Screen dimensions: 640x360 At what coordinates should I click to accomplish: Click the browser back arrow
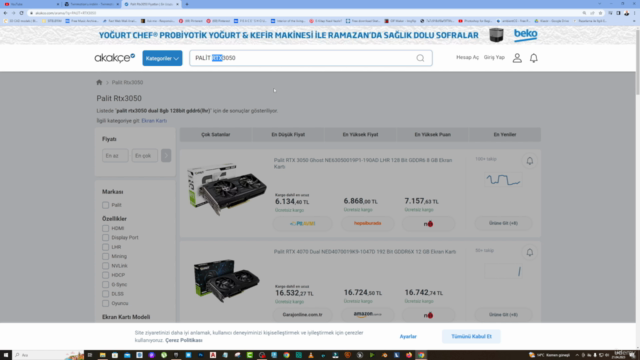(5, 13)
